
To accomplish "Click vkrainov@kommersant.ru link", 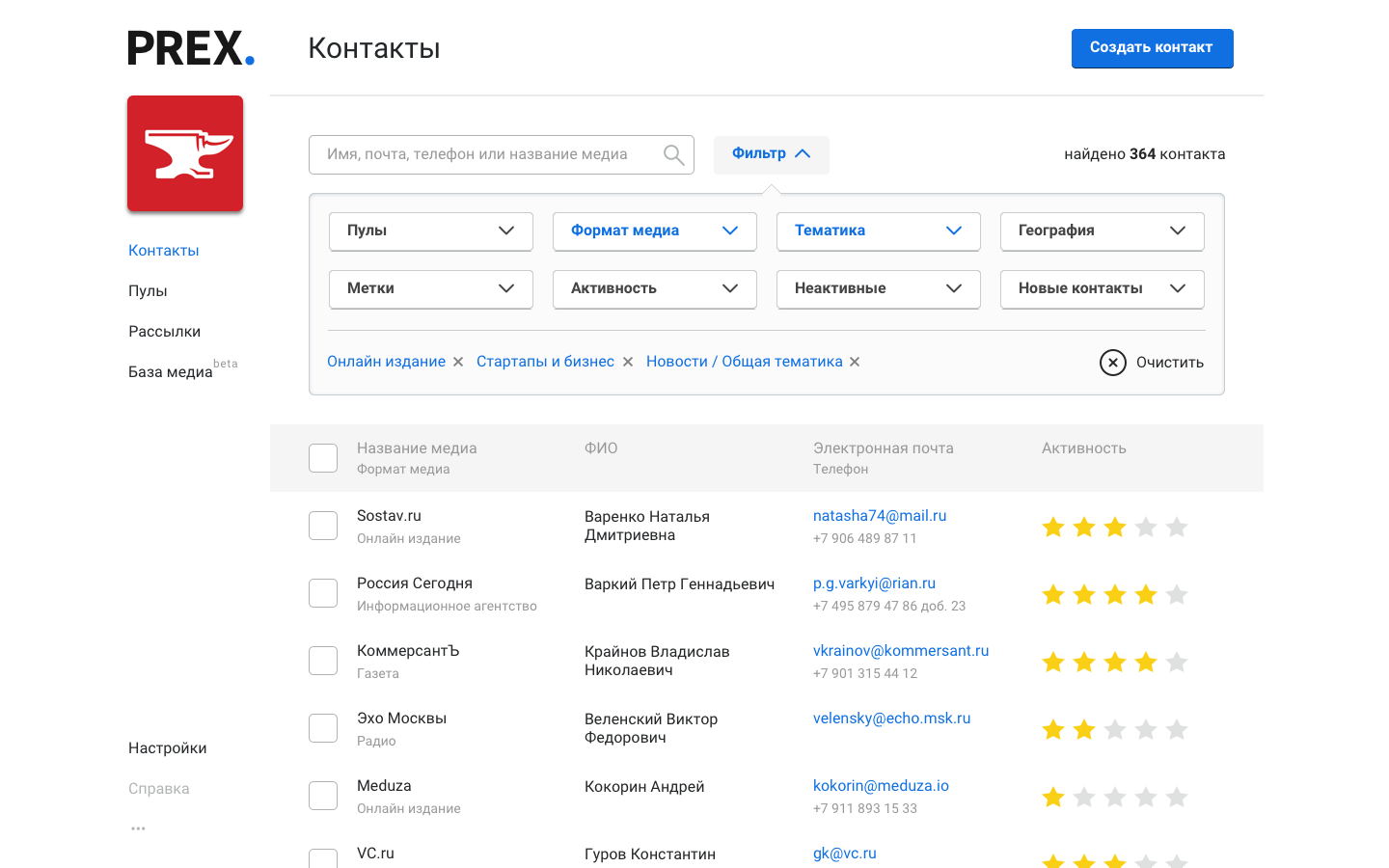I will pyautogui.click(x=901, y=651).
